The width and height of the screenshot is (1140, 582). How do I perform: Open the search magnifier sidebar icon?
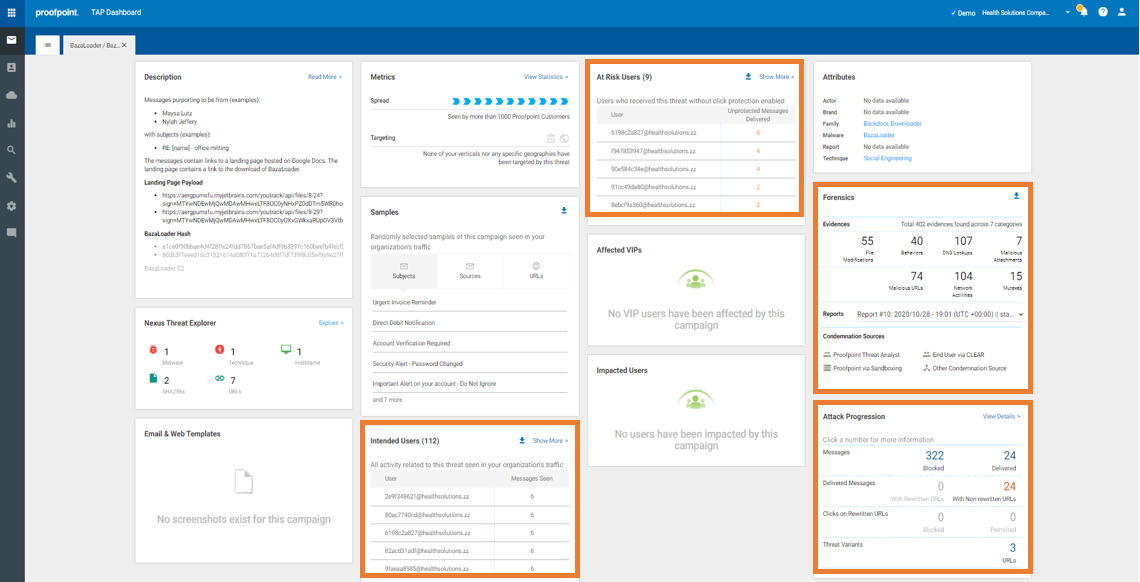pyautogui.click(x=12, y=150)
